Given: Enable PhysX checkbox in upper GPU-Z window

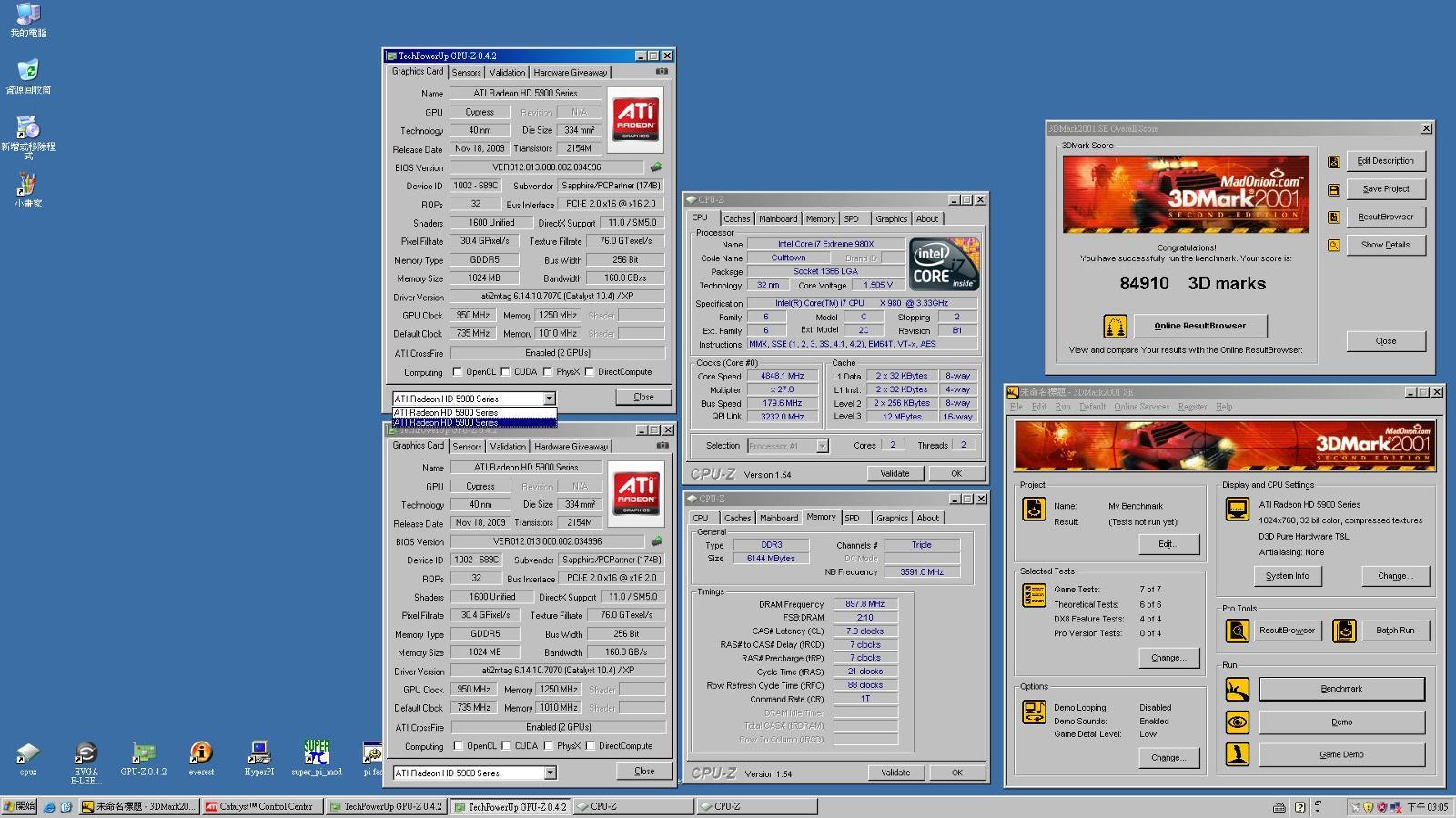Looking at the screenshot, I should click(547, 371).
